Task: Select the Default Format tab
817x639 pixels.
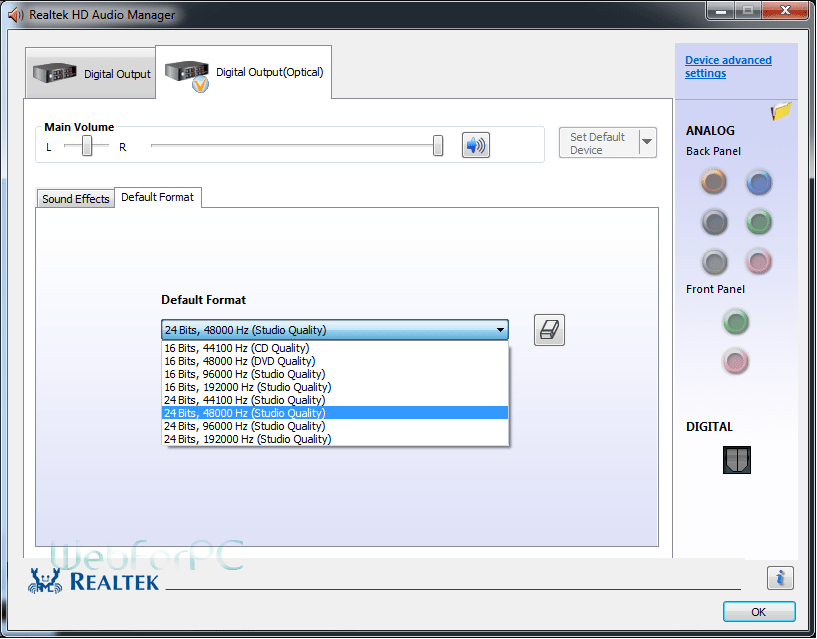Action: (157, 197)
